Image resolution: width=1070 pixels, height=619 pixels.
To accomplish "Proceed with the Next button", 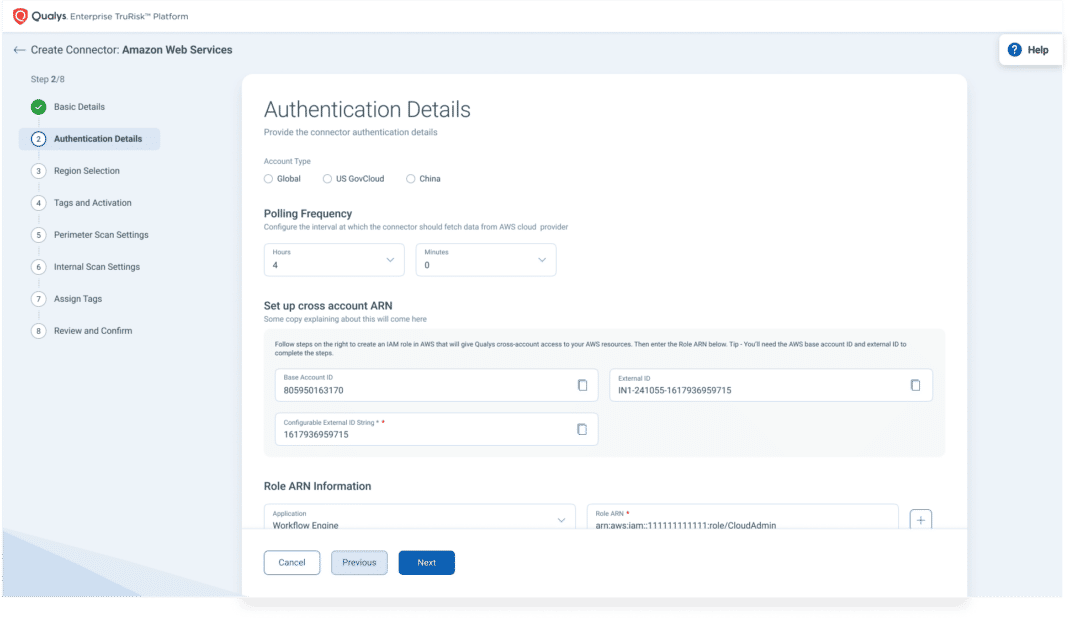I will (426, 562).
